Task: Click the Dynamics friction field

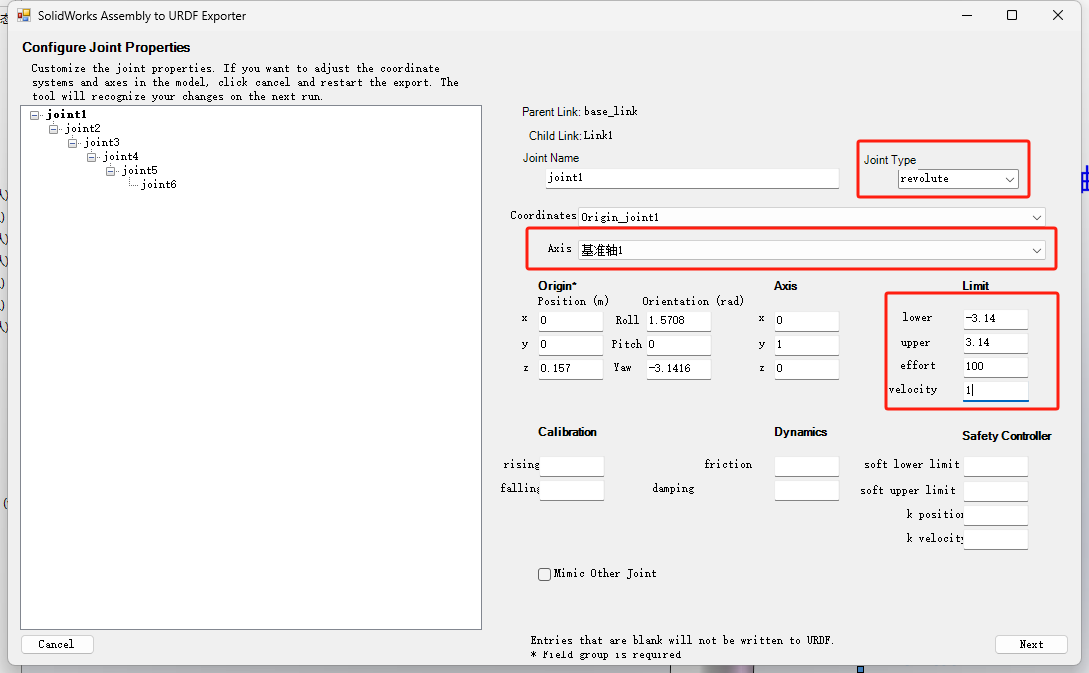Action: click(x=806, y=466)
